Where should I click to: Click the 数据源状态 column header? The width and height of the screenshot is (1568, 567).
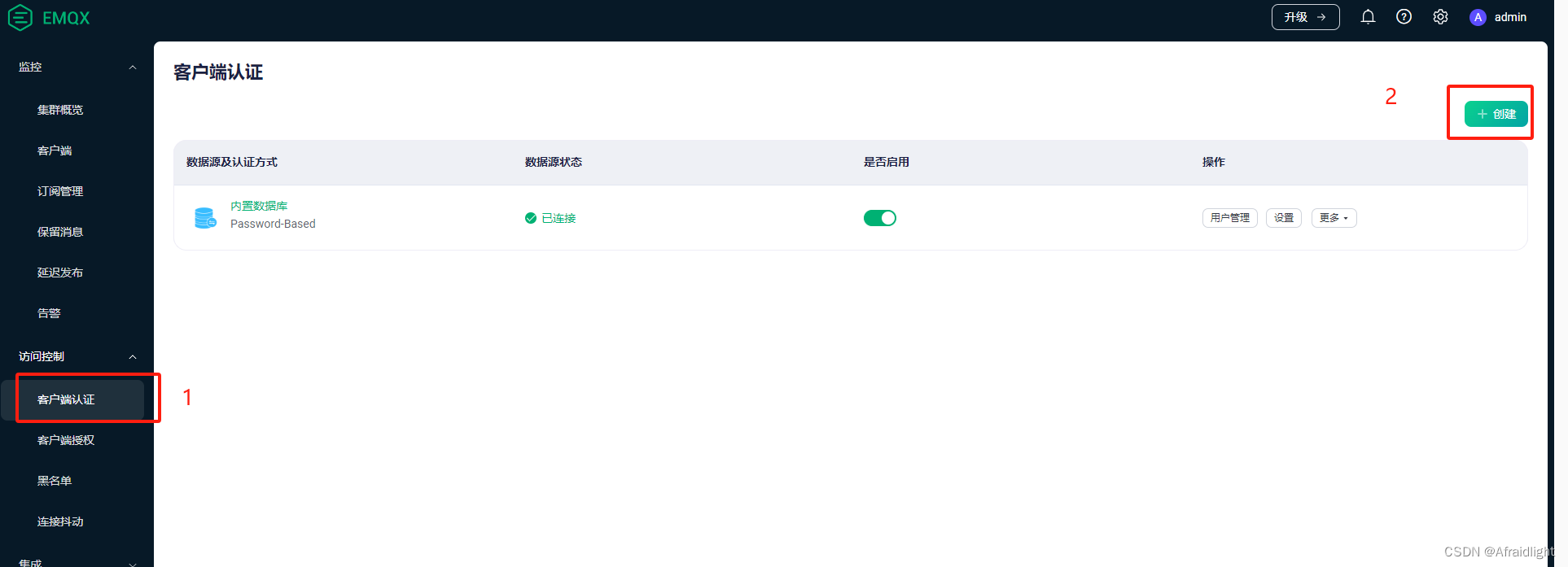(554, 162)
